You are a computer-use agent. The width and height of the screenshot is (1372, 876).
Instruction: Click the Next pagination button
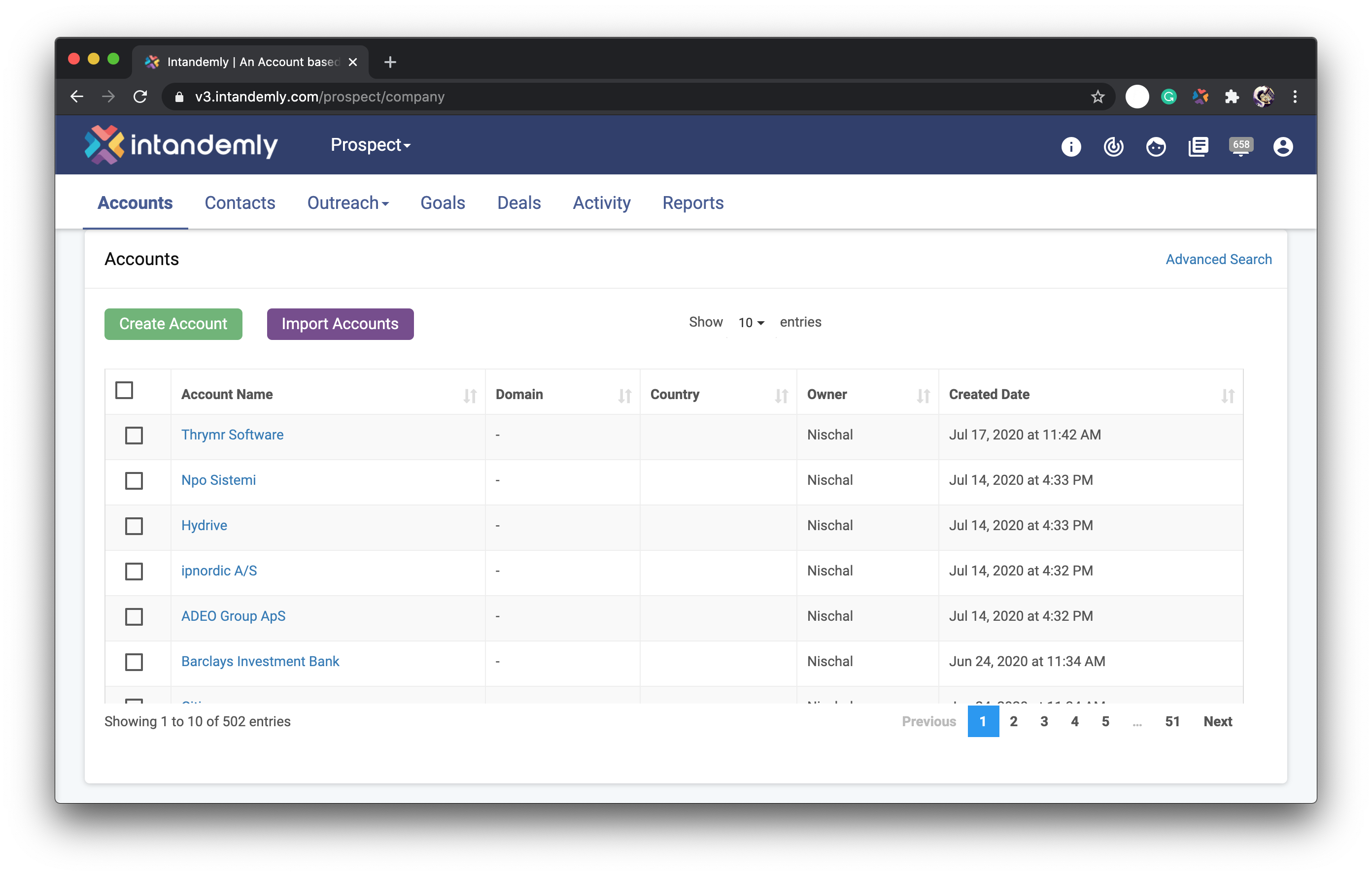click(1218, 721)
